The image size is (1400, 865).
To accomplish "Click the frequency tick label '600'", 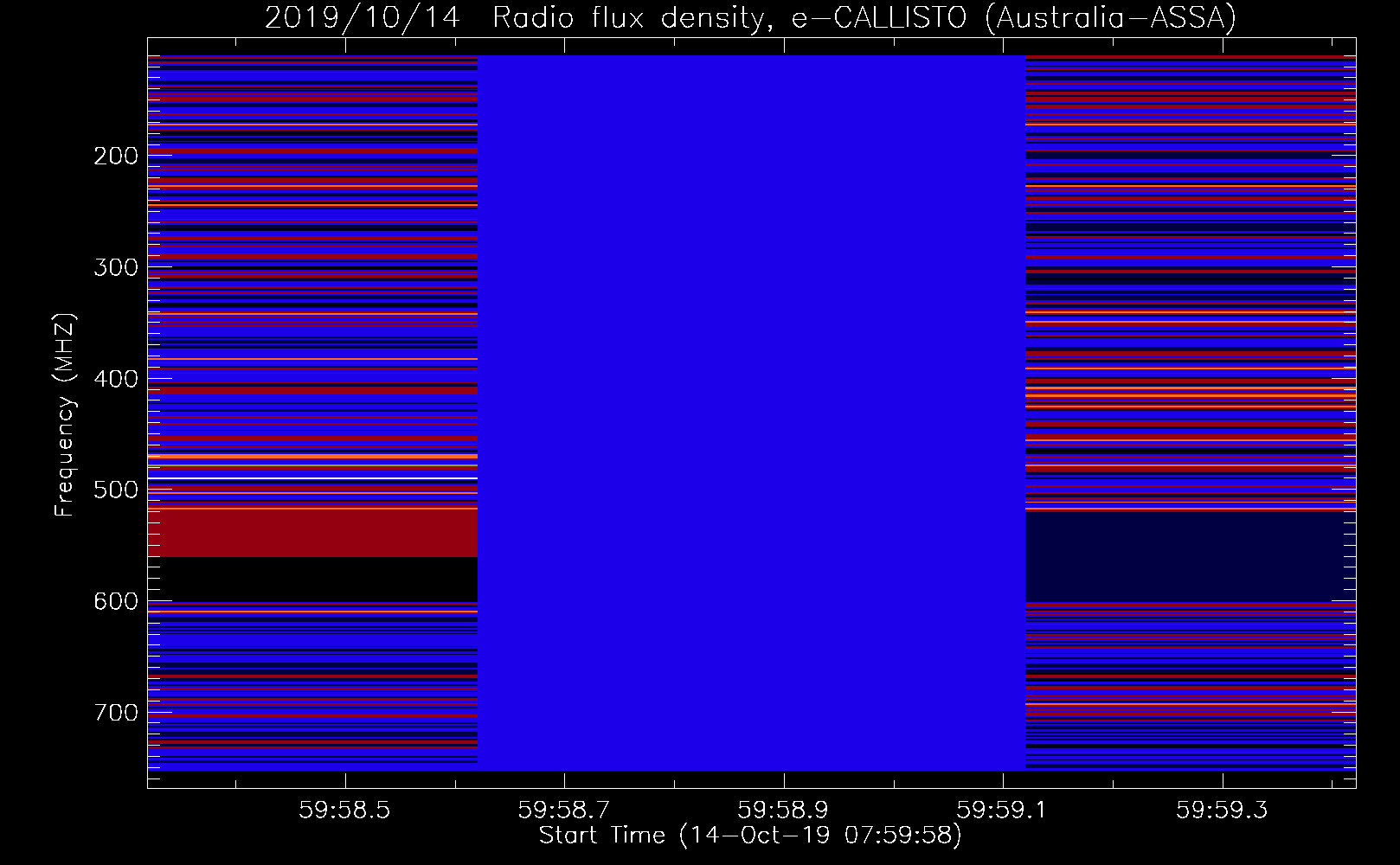I will tap(116, 601).
